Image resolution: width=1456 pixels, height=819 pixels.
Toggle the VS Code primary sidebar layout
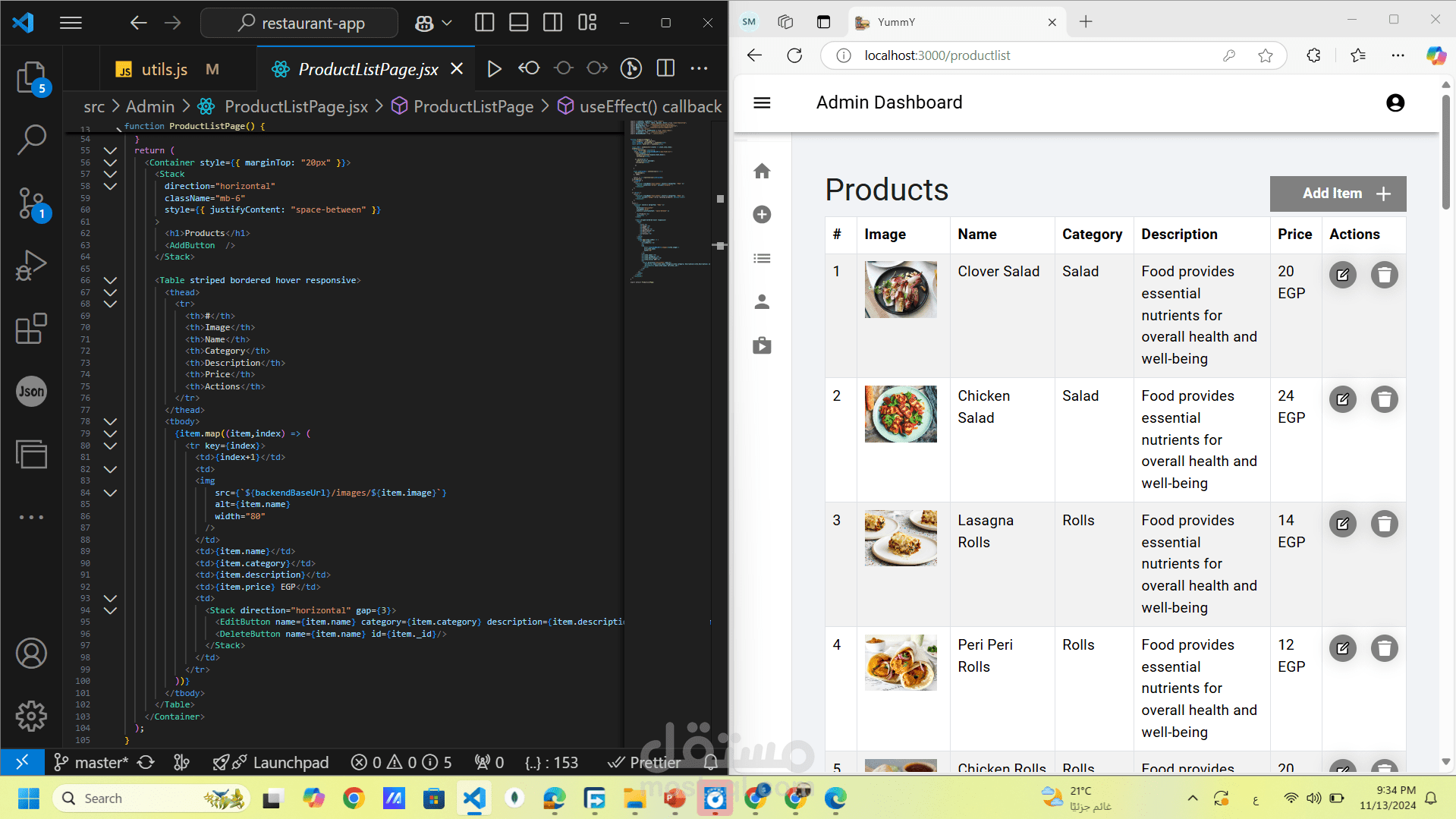[484, 23]
